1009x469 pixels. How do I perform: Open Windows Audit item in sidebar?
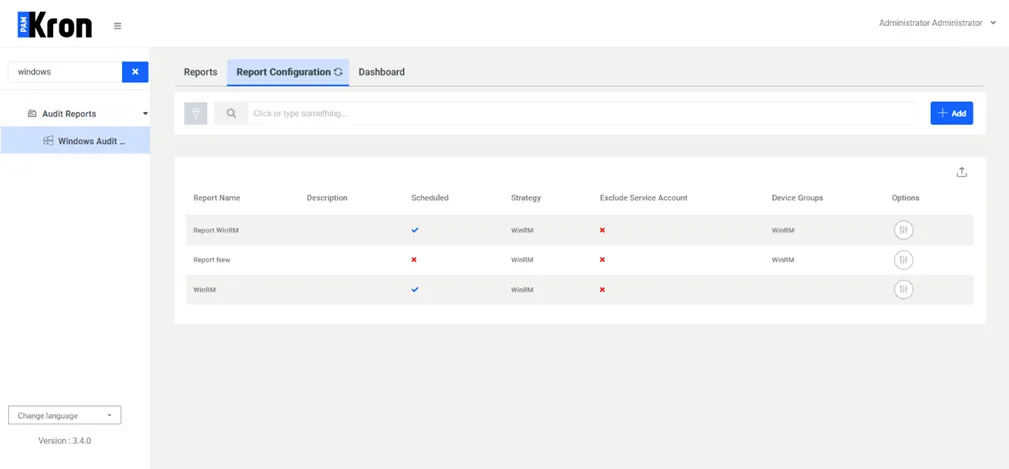tap(75, 141)
